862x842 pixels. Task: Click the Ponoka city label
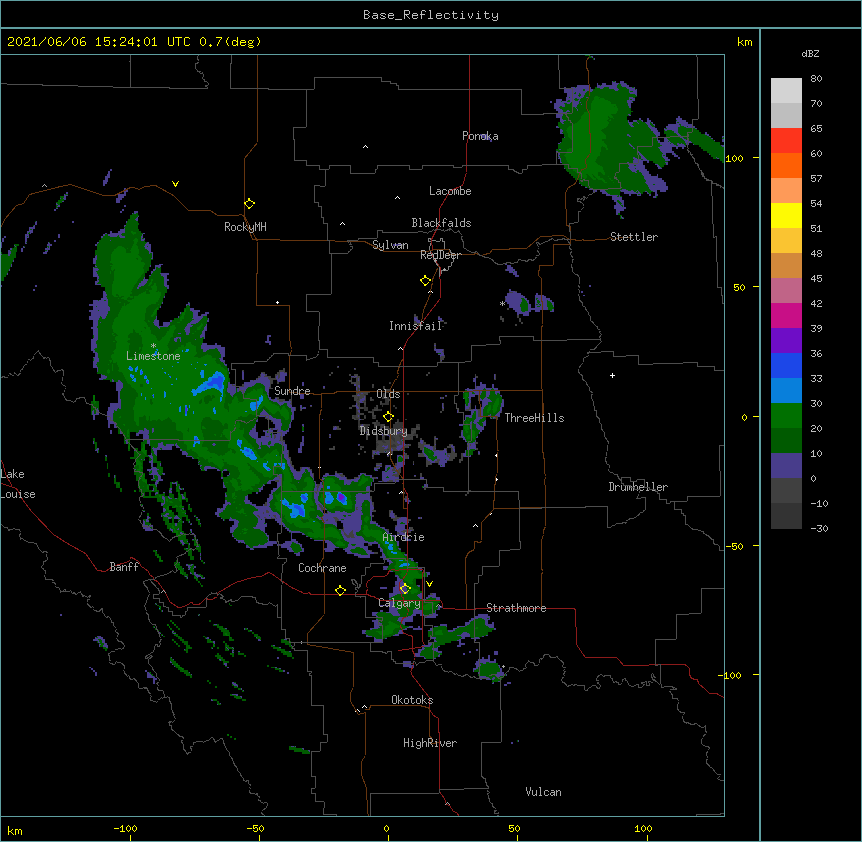[x=480, y=136]
